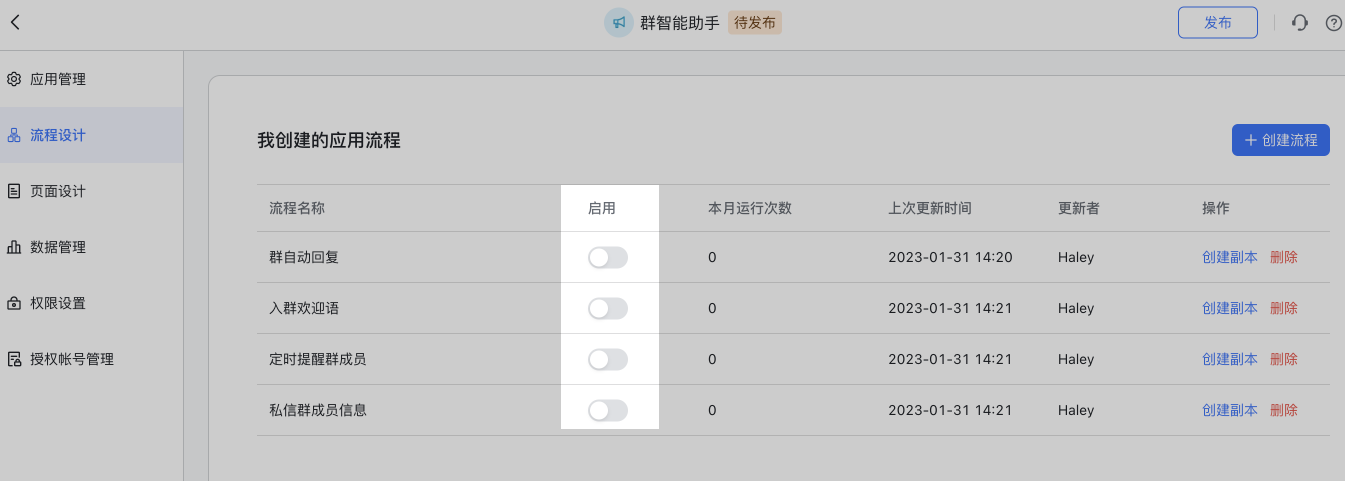Click the help question mark icon

coord(1333,23)
